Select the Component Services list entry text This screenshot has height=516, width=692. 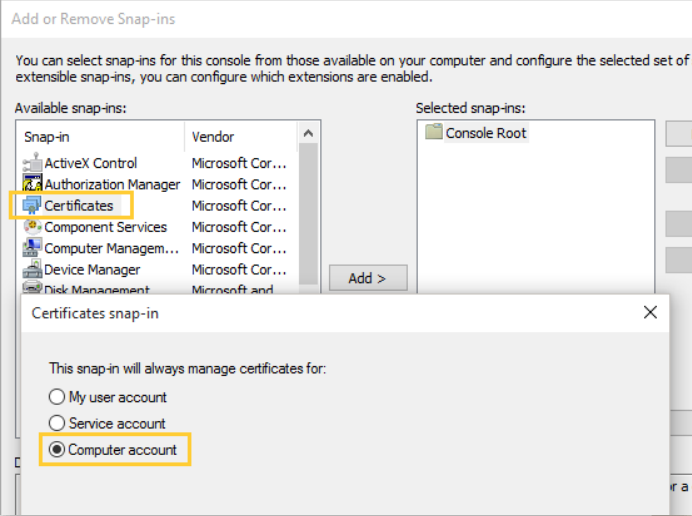pos(105,227)
